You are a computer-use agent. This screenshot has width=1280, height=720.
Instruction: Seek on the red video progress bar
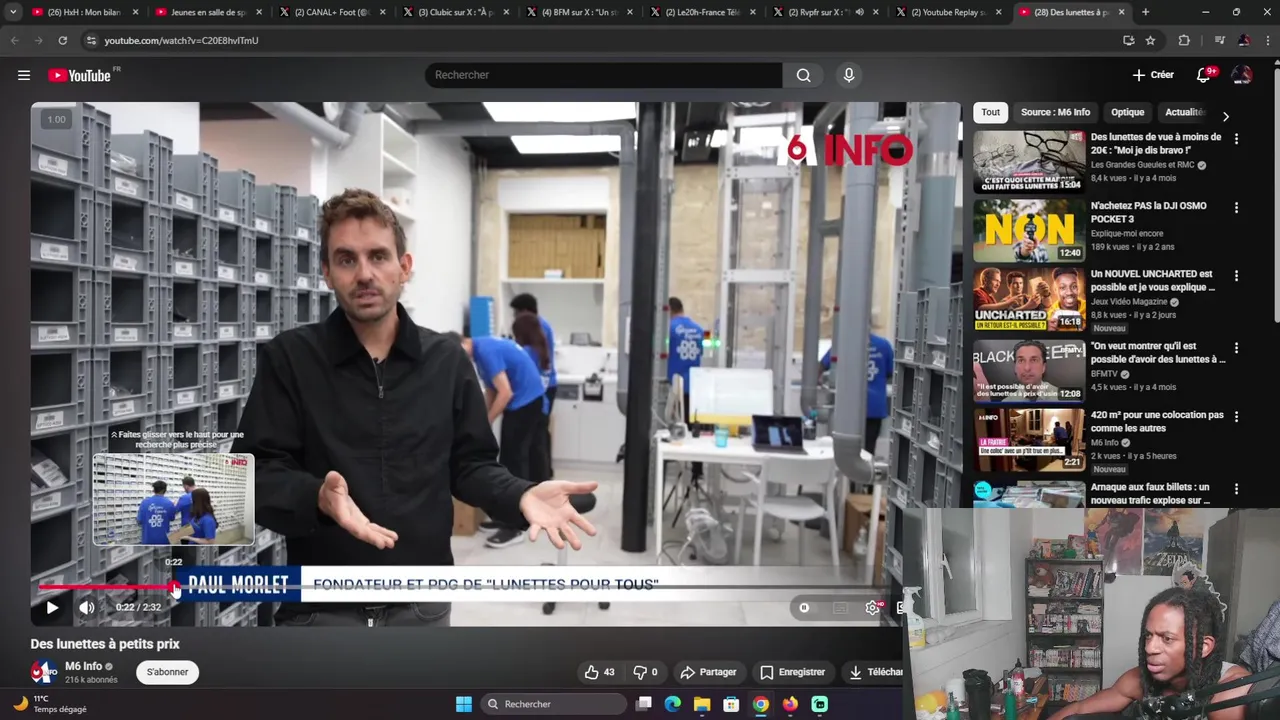105,587
